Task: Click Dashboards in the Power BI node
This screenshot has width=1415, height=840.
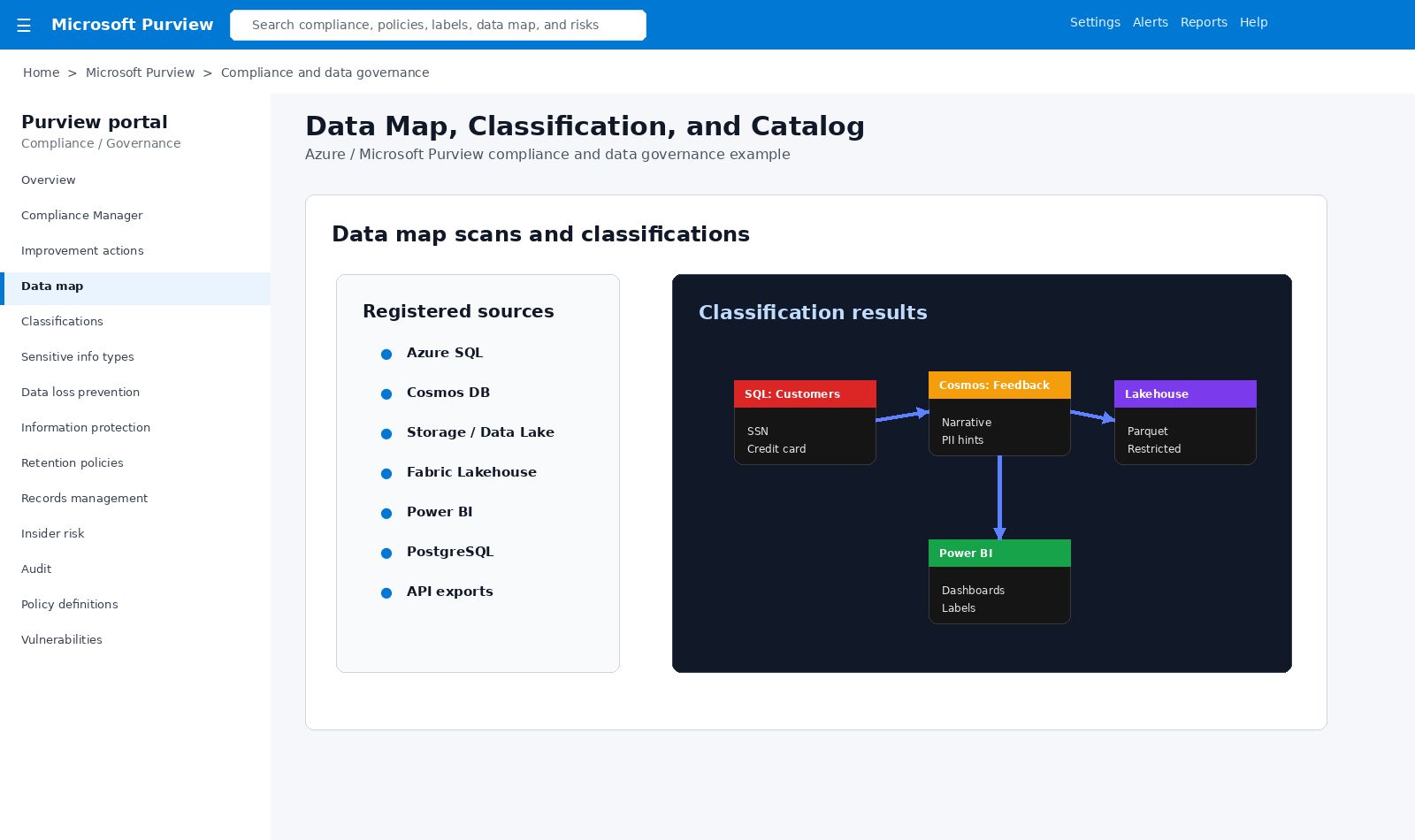Action: pyautogui.click(x=973, y=591)
